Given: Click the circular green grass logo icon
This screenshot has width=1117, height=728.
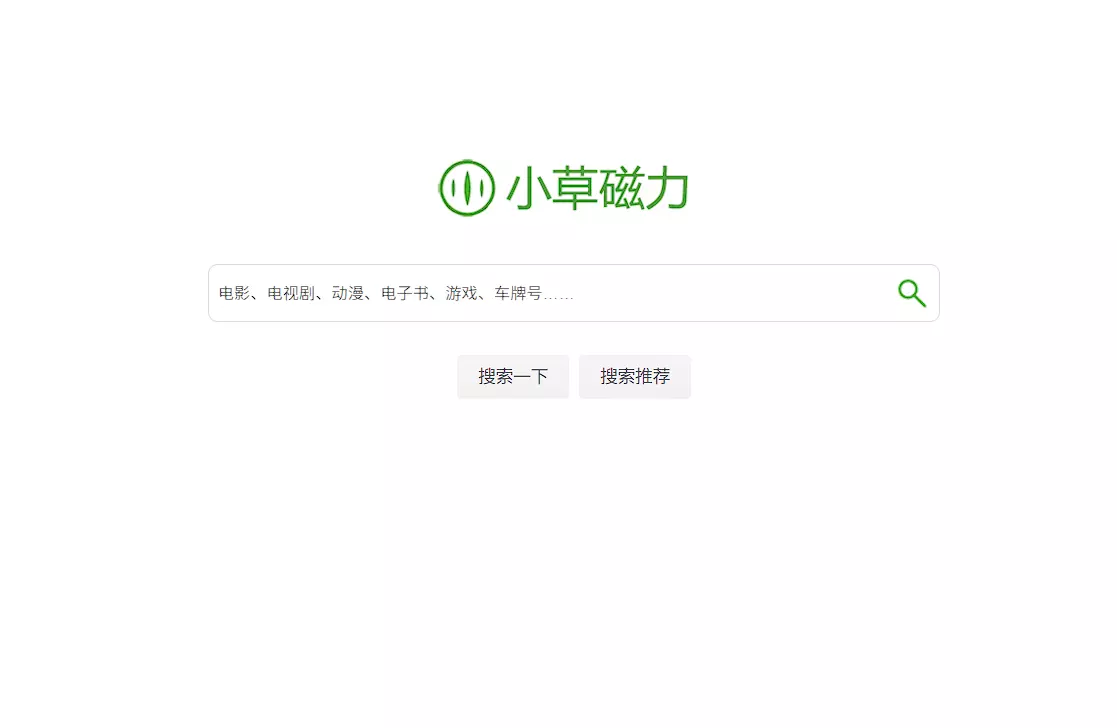Looking at the screenshot, I should (467, 188).
